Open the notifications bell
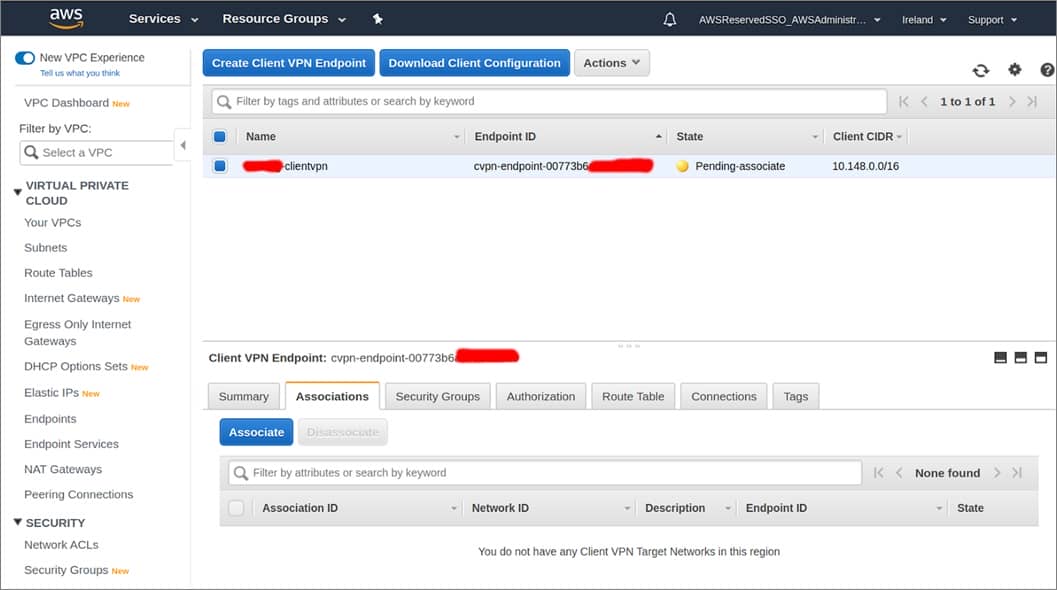1057x590 pixels. click(669, 20)
